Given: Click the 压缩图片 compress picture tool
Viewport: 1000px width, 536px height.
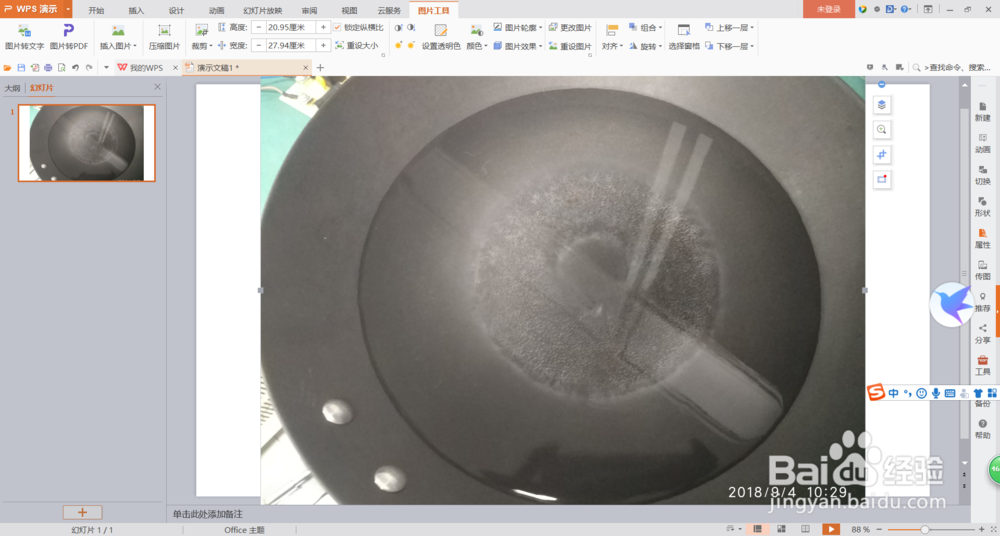Looking at the screenshot, I should [165, 37].
